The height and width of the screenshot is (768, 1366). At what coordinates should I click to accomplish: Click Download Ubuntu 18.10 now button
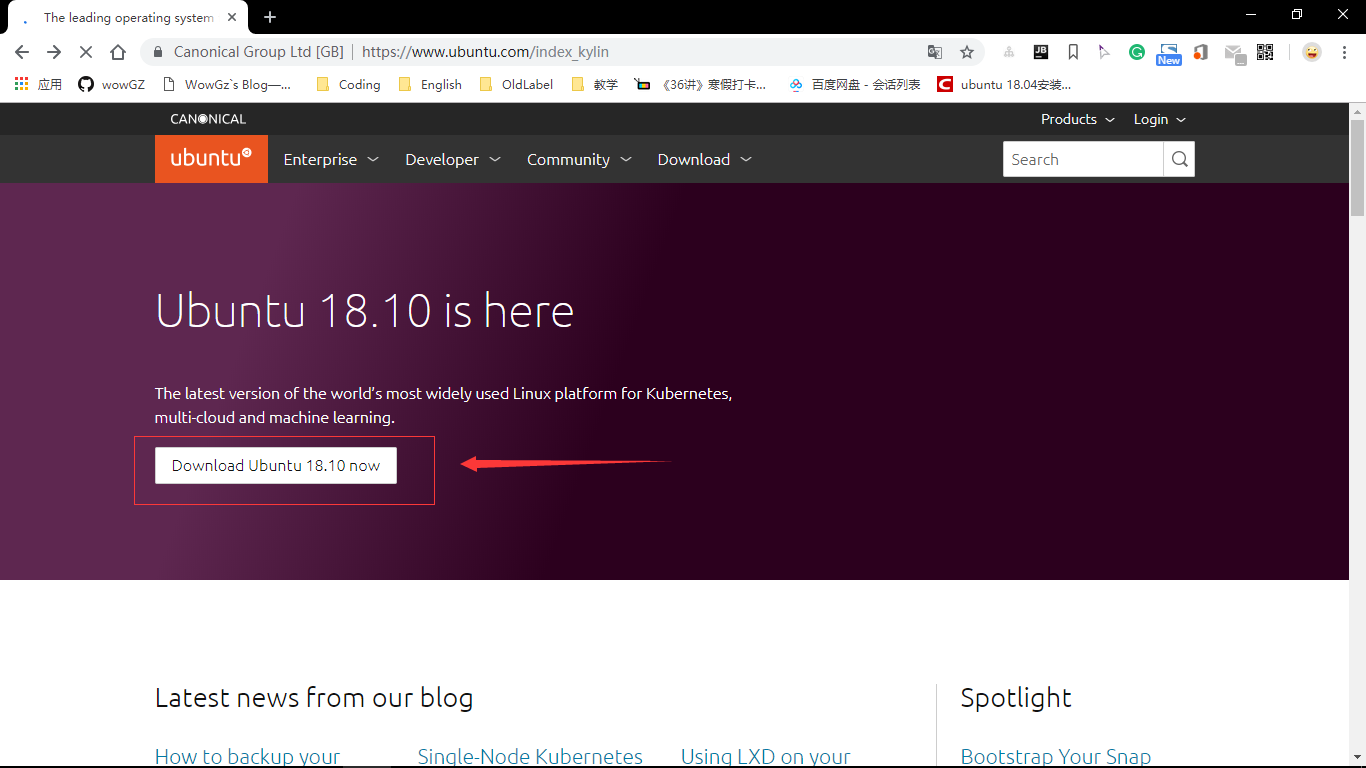[276, 465]
